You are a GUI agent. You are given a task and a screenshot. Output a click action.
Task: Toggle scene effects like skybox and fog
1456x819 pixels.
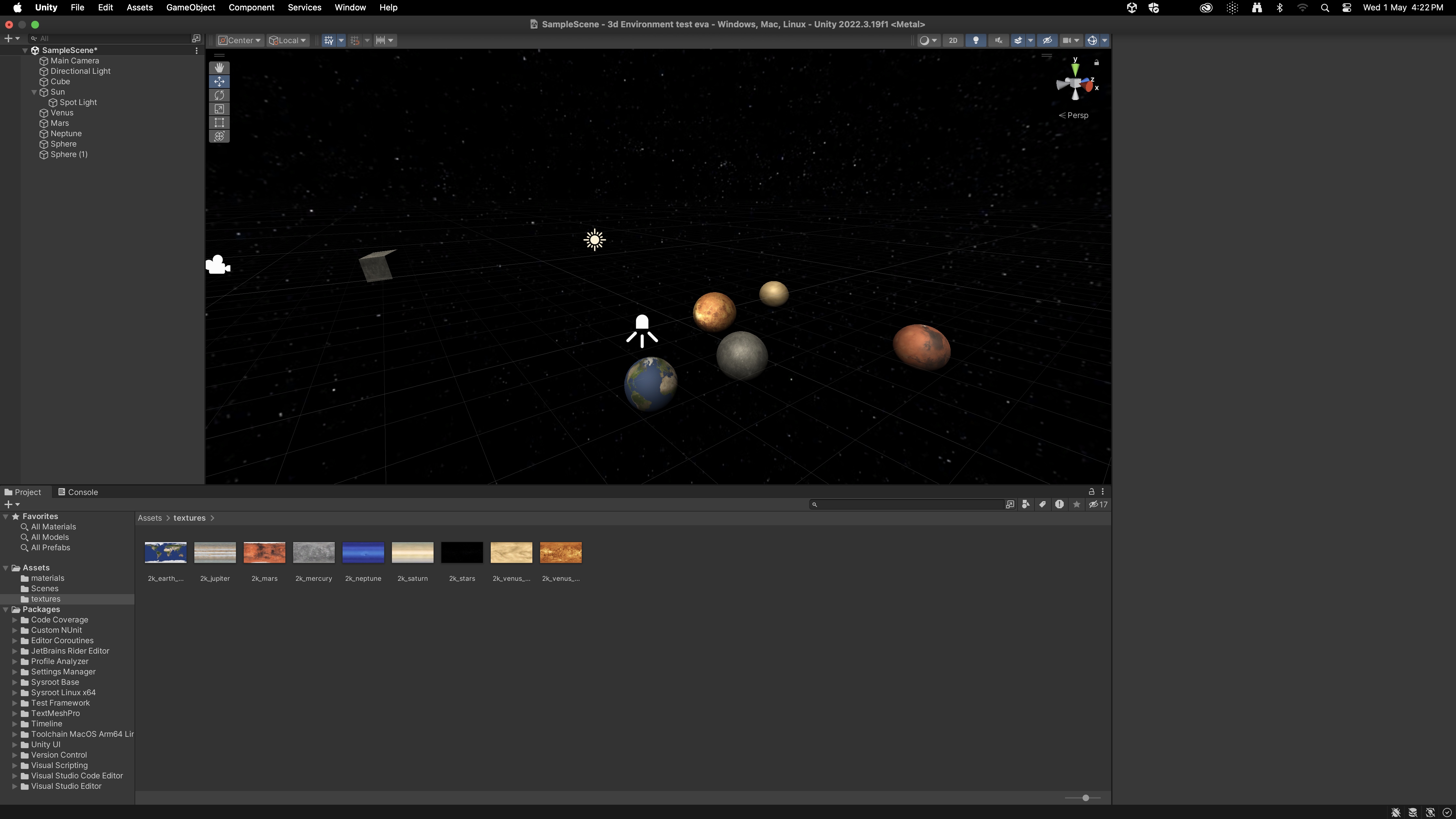click(1018, 40)
